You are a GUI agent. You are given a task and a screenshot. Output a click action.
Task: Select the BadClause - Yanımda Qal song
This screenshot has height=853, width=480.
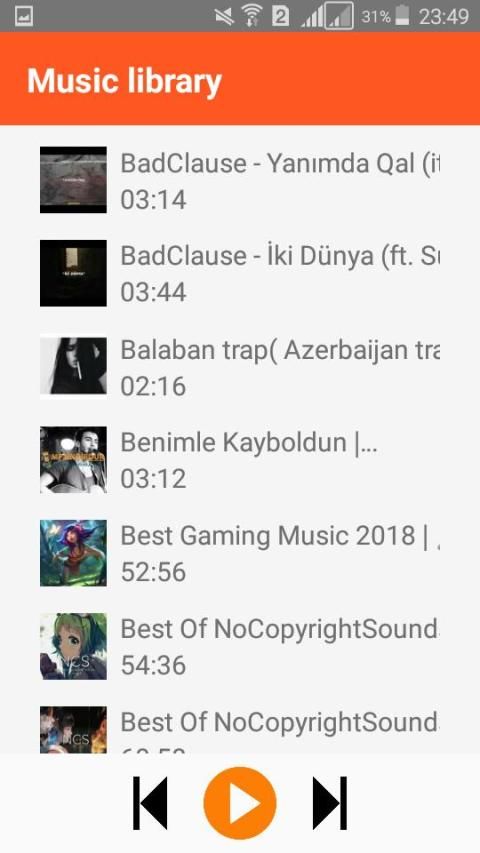[x=240, y=180]
